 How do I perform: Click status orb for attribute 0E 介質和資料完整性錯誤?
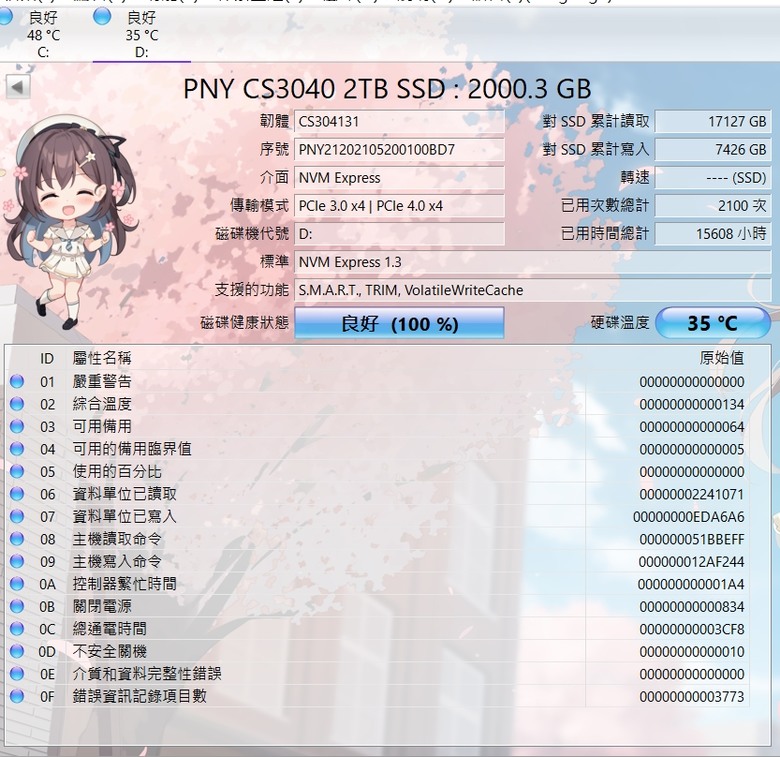coord(17,674)
